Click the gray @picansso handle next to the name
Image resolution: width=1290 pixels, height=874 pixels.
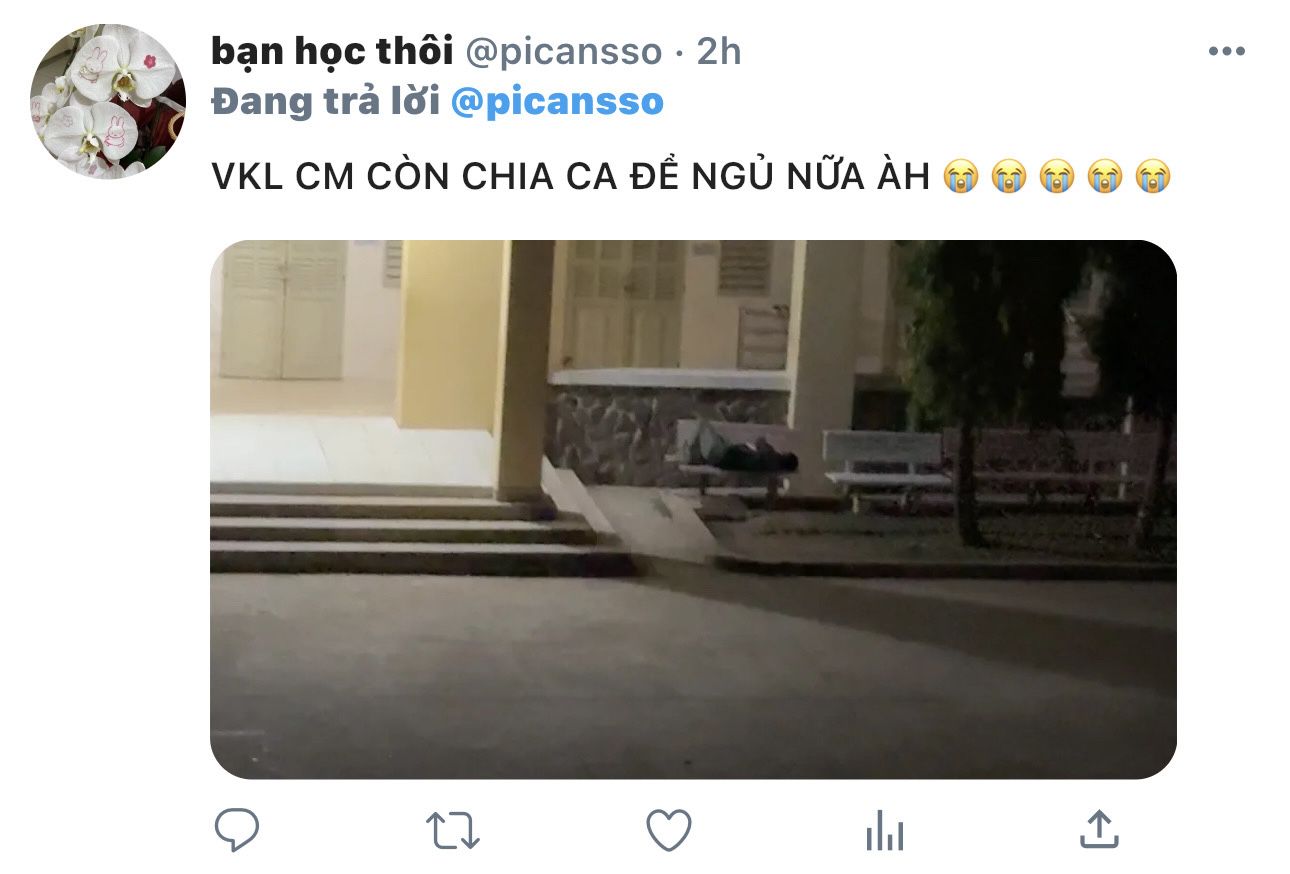tap(563, 52)
